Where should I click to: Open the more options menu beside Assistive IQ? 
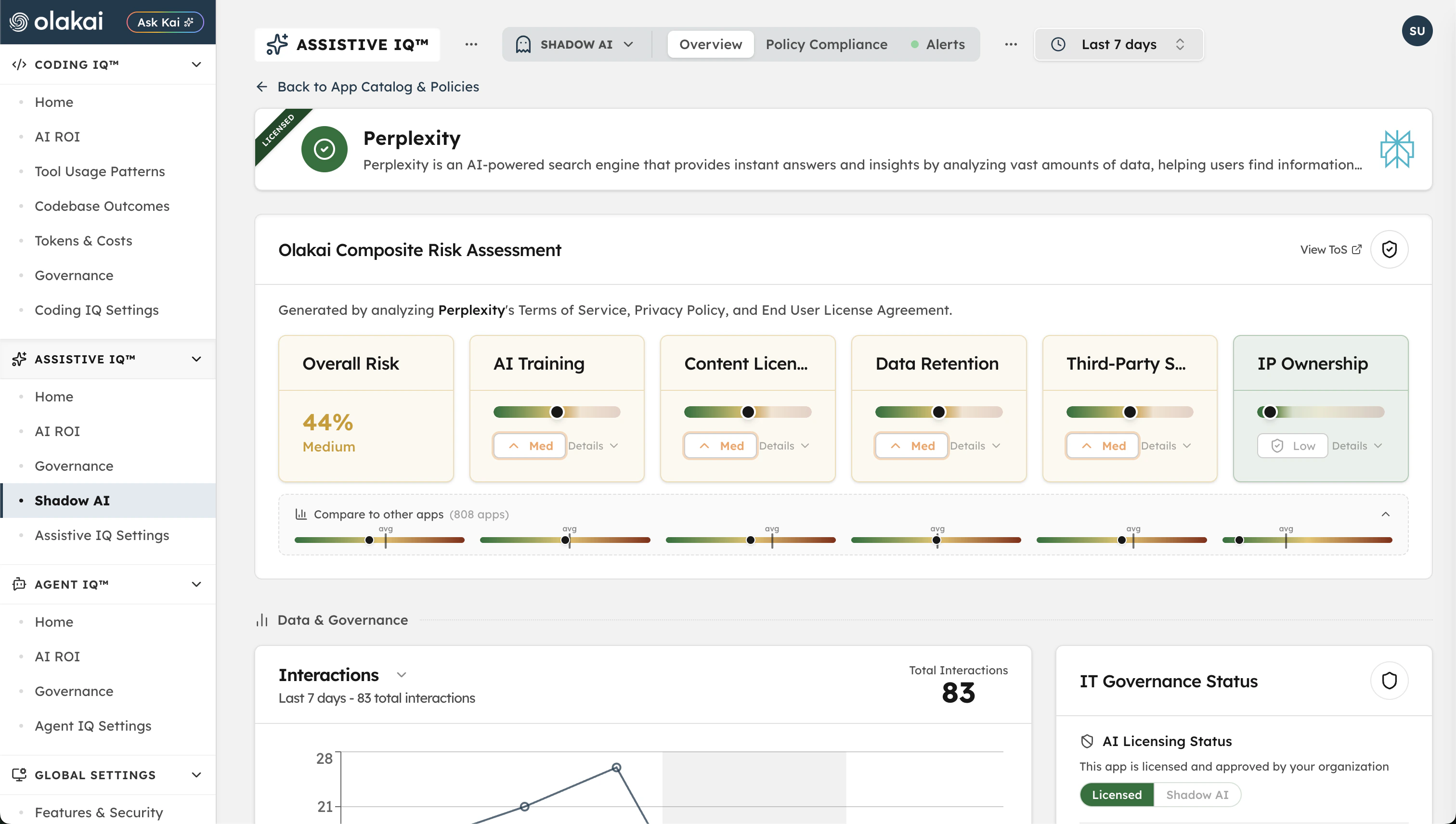pyautogui.click(x=471, y=44)
